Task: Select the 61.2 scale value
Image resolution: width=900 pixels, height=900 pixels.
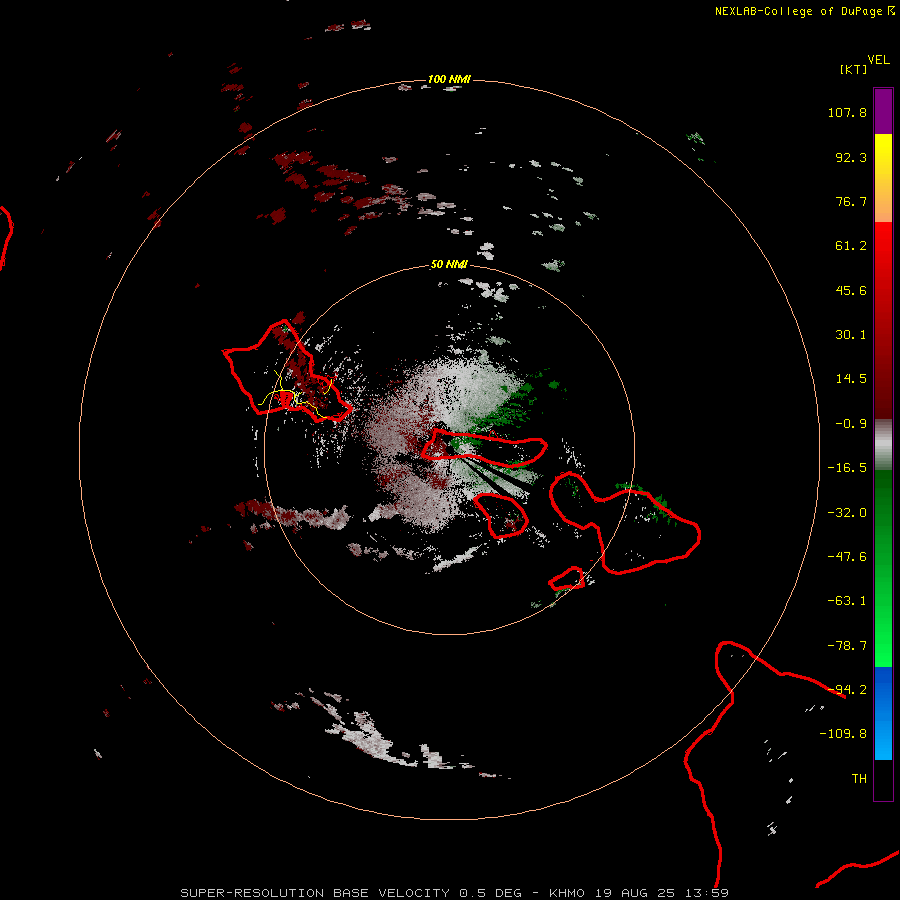Action: pyautogui.click(x=851, y=246)
